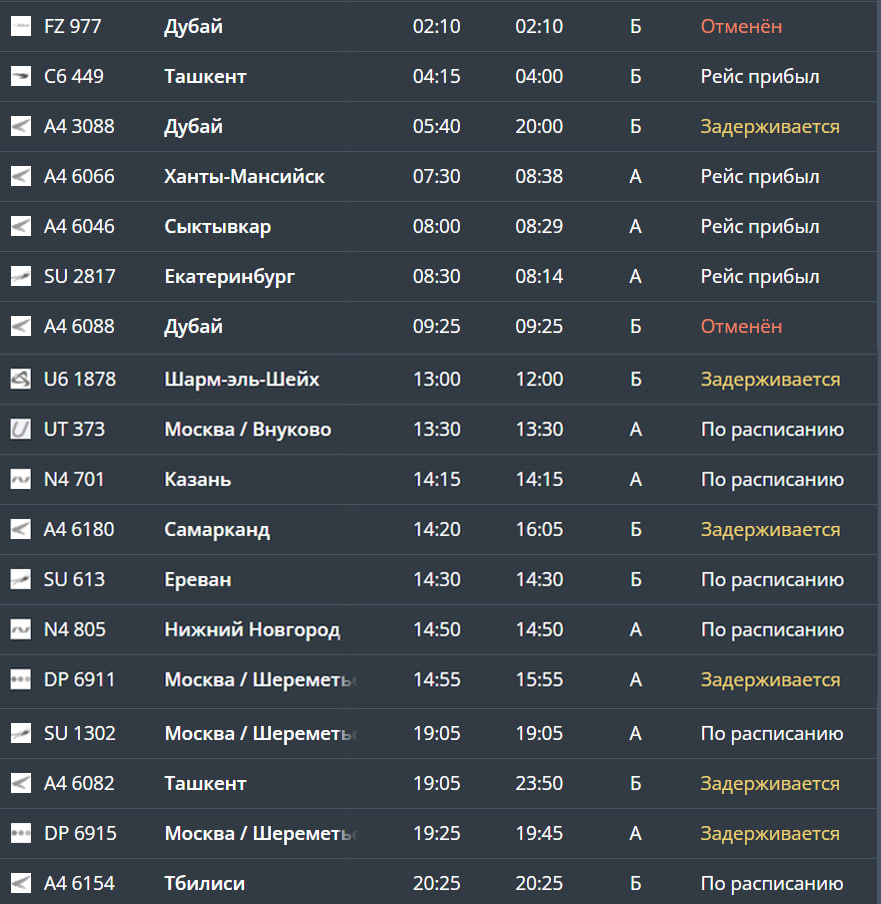Open the Ташкент destination for flight C6 449
The width and height of the screenshot is (881, 904).
click(x=205, y=77)
